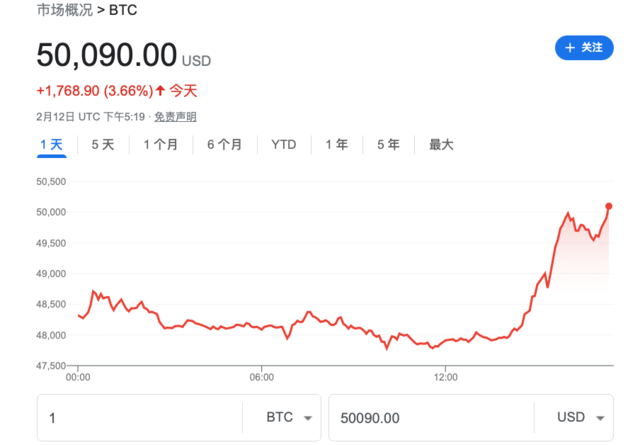The image size is (640, 445).
Task: Select the 5 年 chart range
Action: click(388, 145)
